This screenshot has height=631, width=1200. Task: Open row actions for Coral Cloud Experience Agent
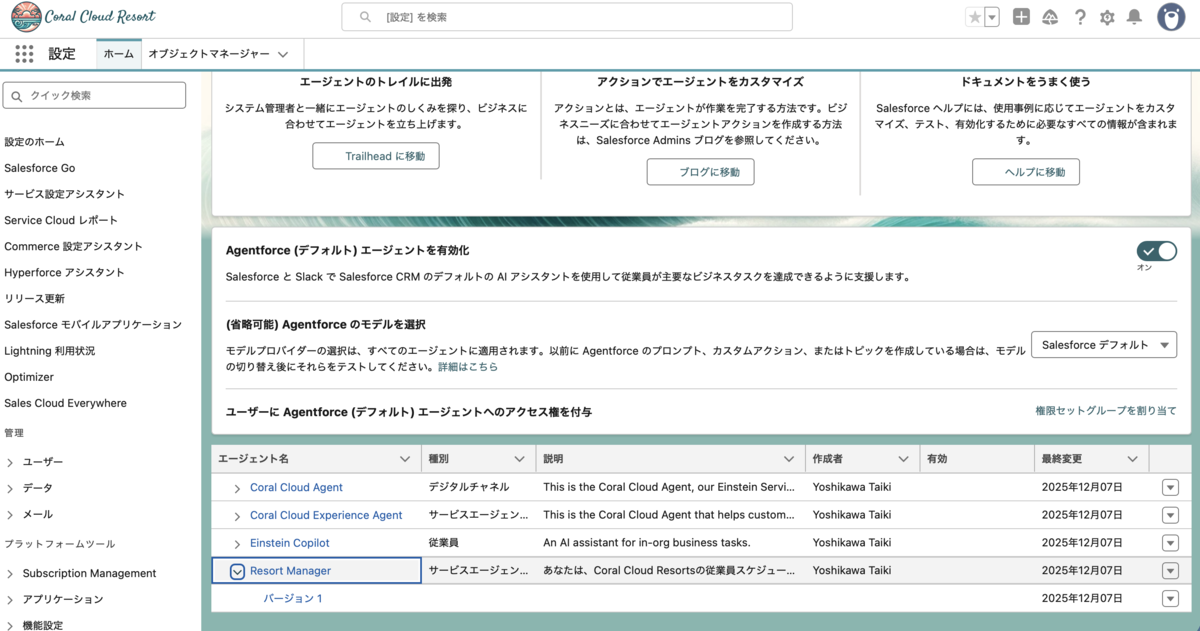pyautogui.click(x=1170, y=515)
